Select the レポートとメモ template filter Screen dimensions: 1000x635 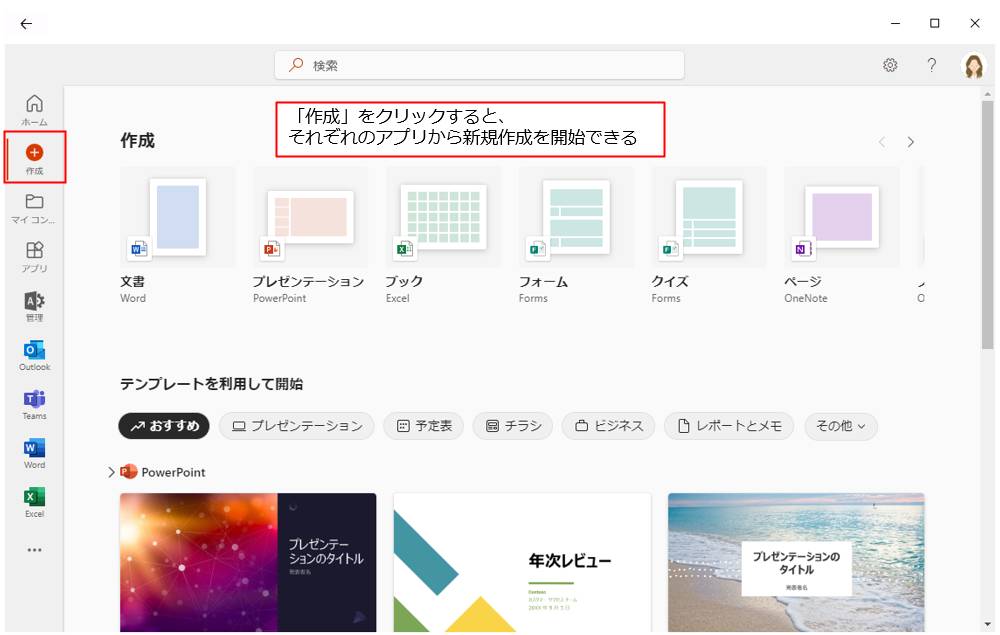[729, 426]
